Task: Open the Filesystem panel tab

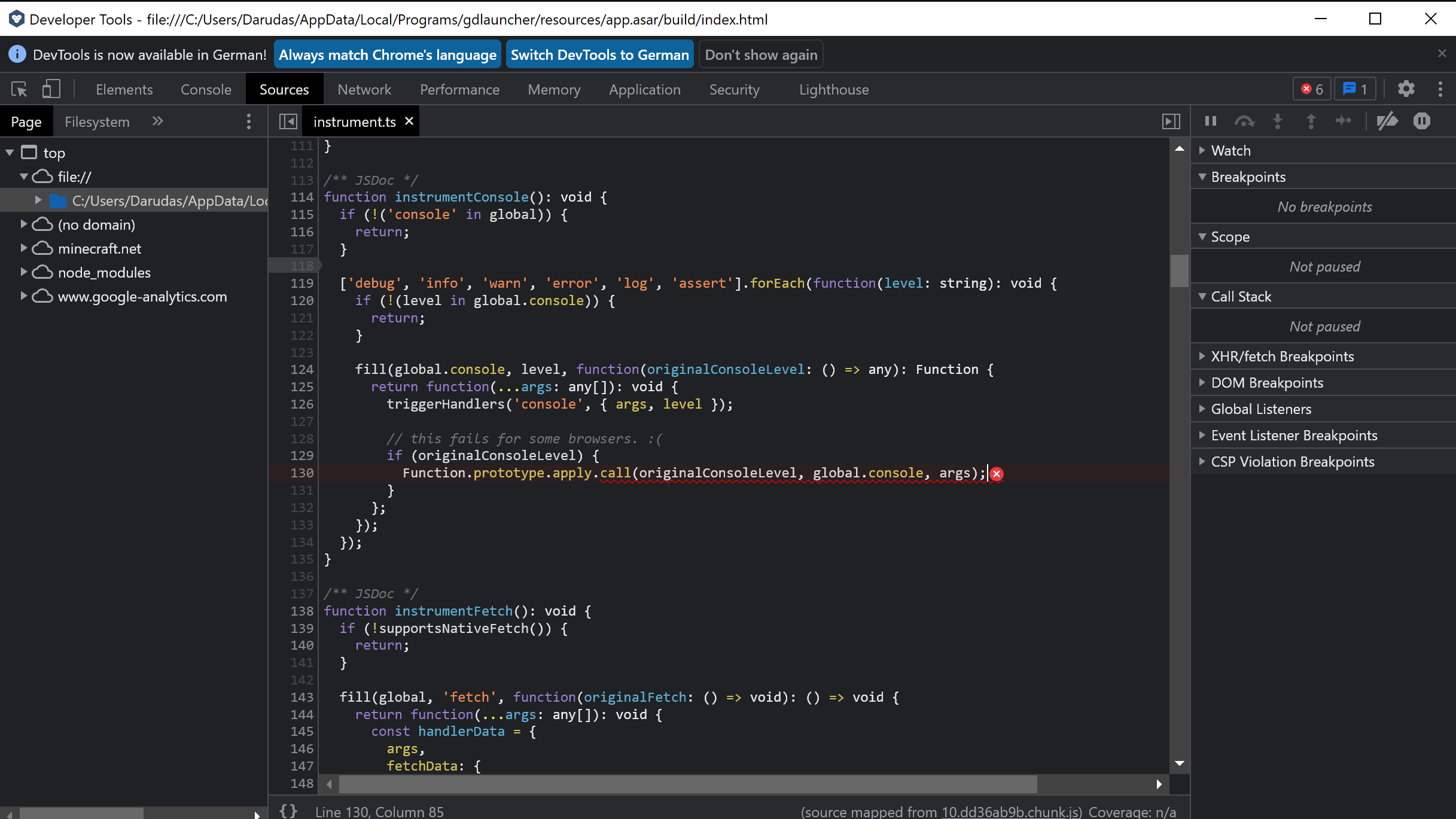Action: click(x=96, y=121)
